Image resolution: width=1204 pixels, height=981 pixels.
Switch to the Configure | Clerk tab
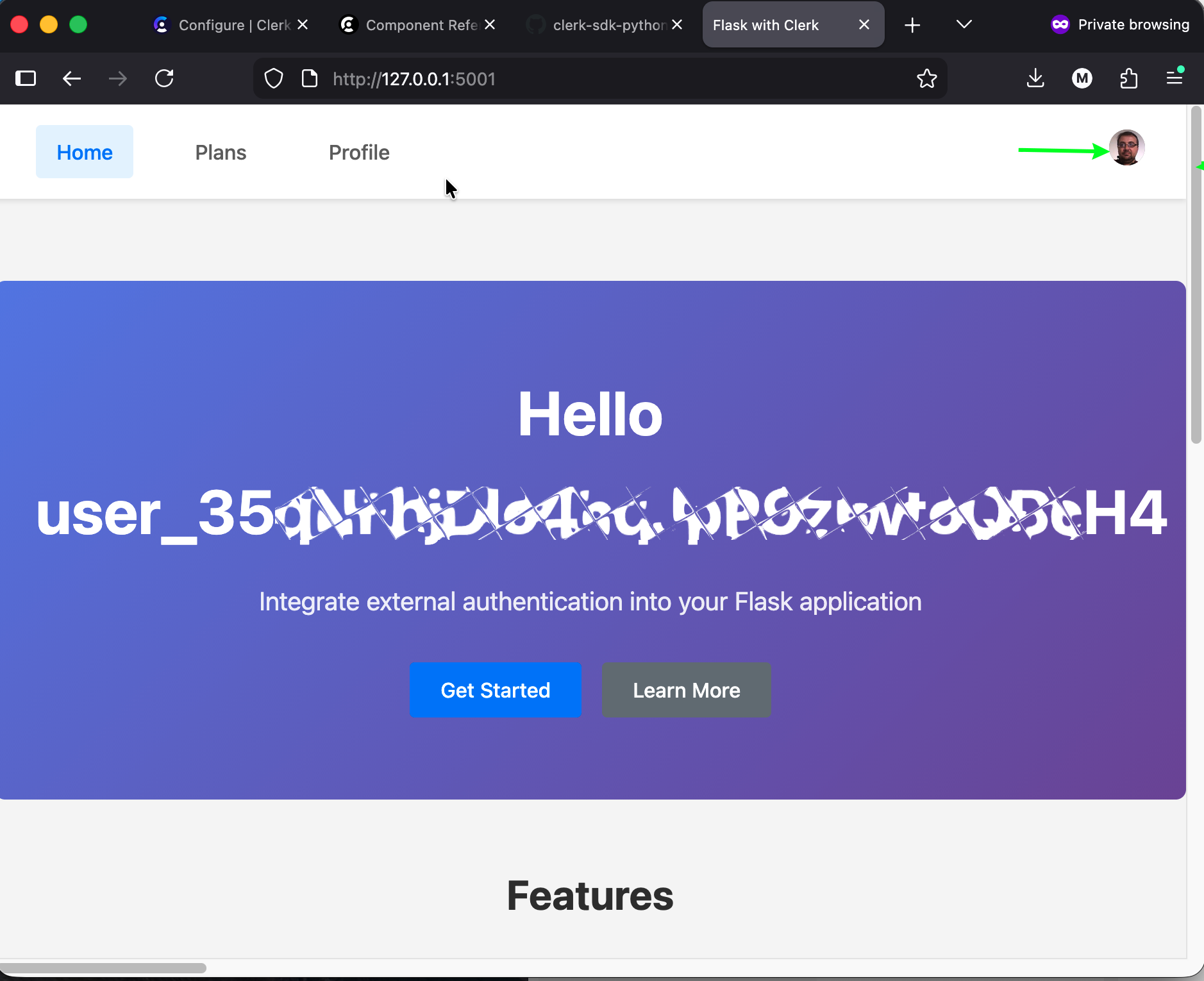point(224,25)
